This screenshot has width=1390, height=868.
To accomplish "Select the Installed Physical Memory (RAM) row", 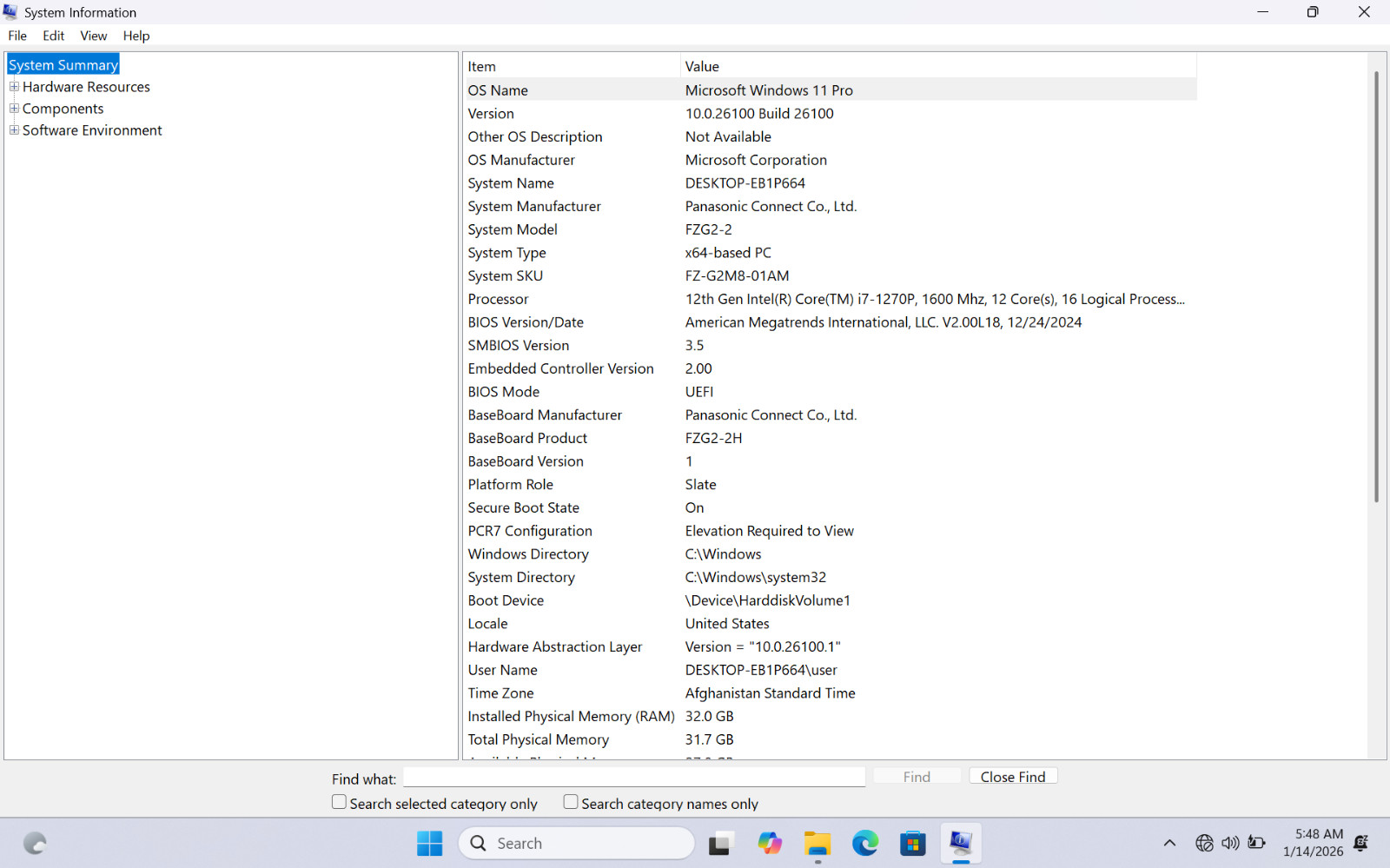I will coord(831,717).
